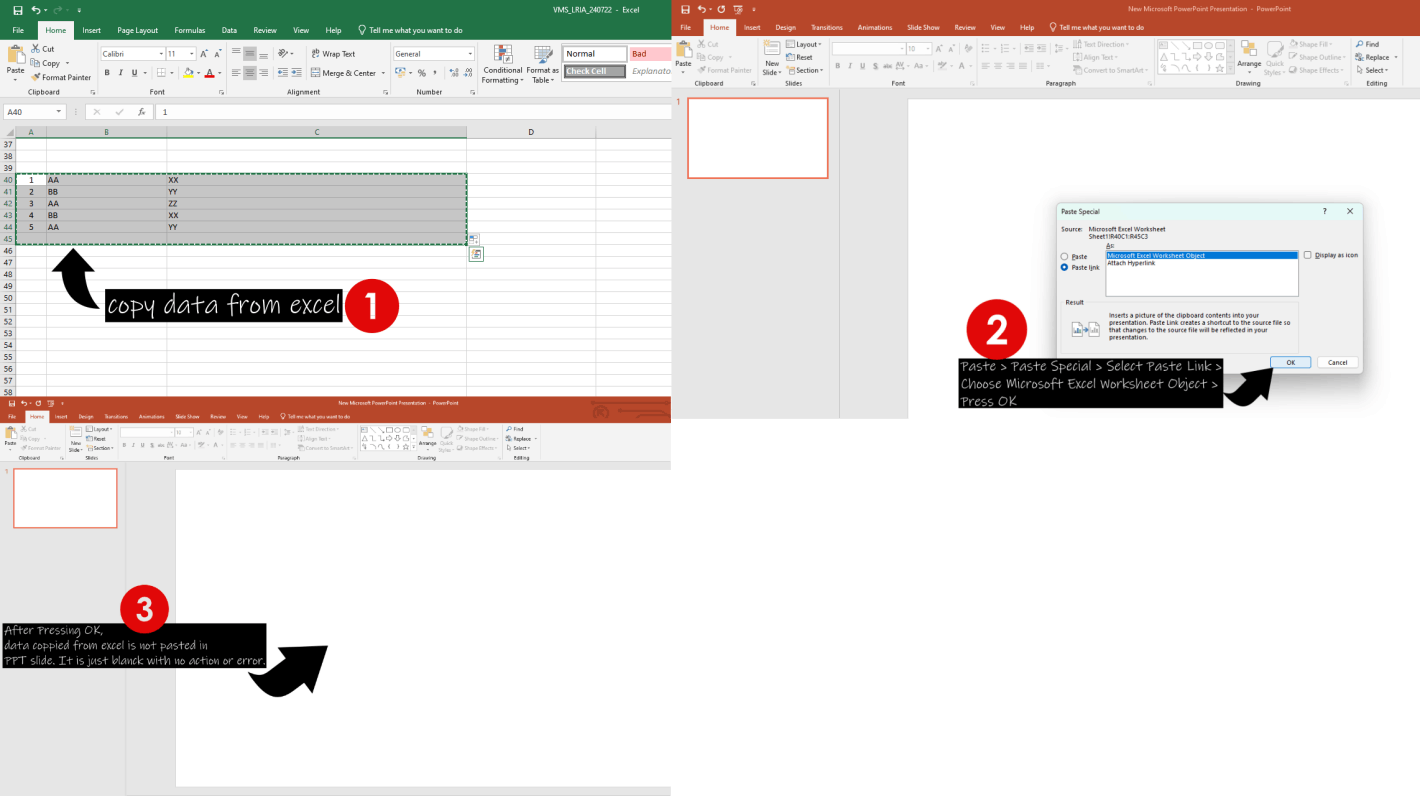The image size is (1420, 796).
Task: Toggle Center alignment in Excel
Action: 250,73
